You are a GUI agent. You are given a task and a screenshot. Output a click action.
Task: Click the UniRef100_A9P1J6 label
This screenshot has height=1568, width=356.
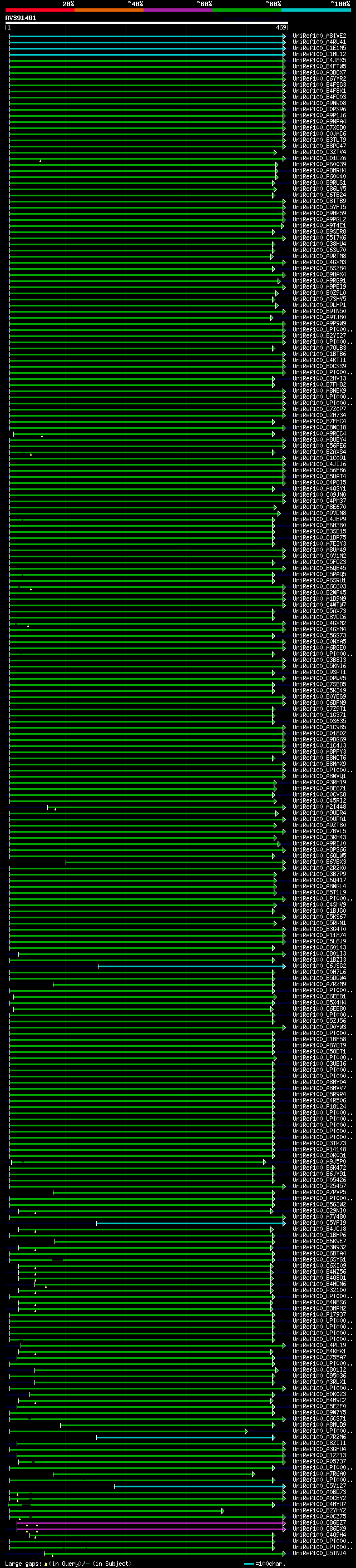point(319,116)
